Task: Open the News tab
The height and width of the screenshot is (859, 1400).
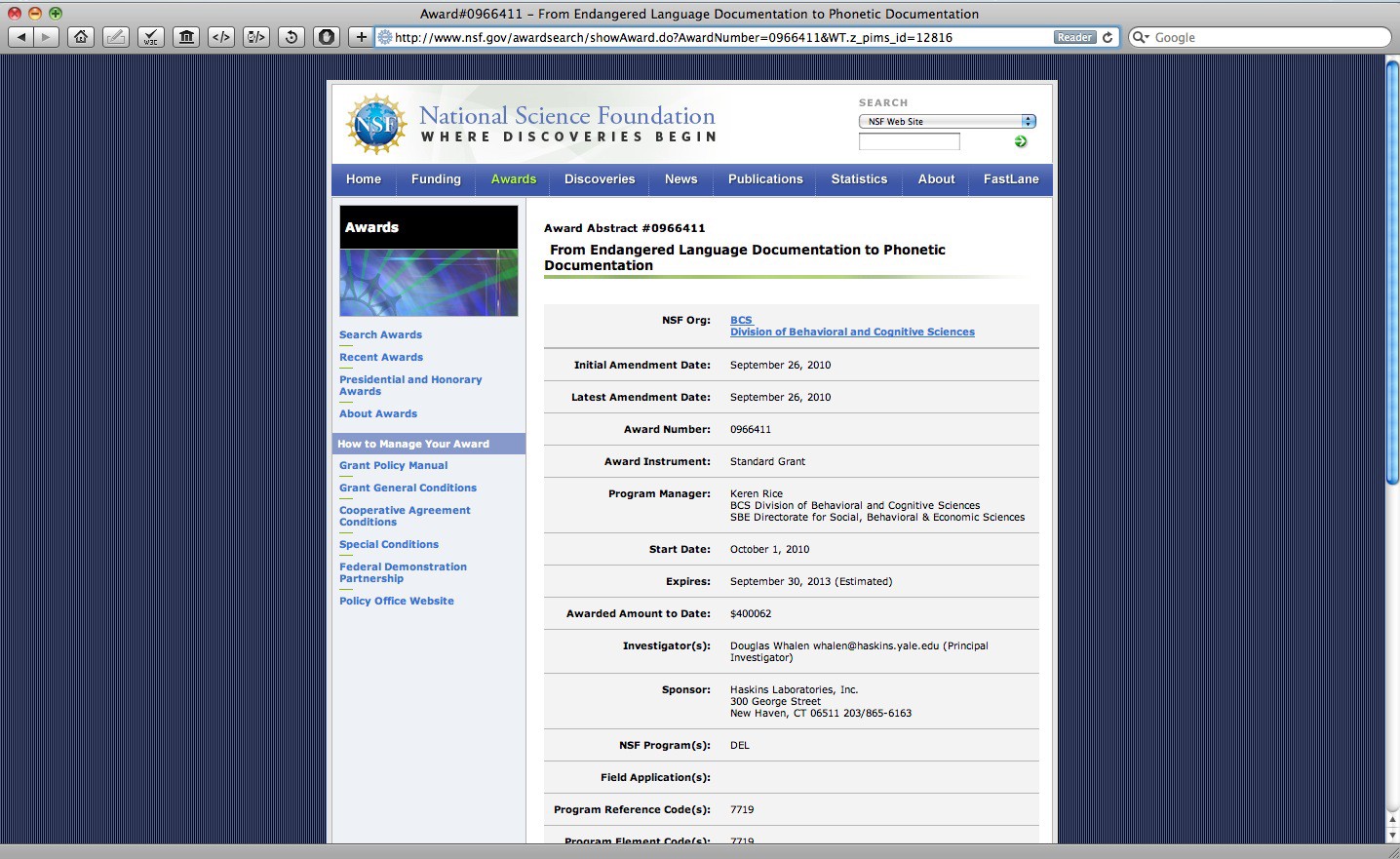Action: tap(681, 179)
